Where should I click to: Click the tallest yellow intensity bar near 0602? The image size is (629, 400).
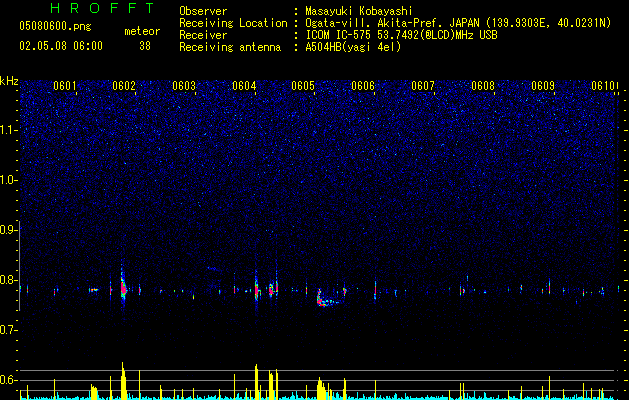coord(123,381)
